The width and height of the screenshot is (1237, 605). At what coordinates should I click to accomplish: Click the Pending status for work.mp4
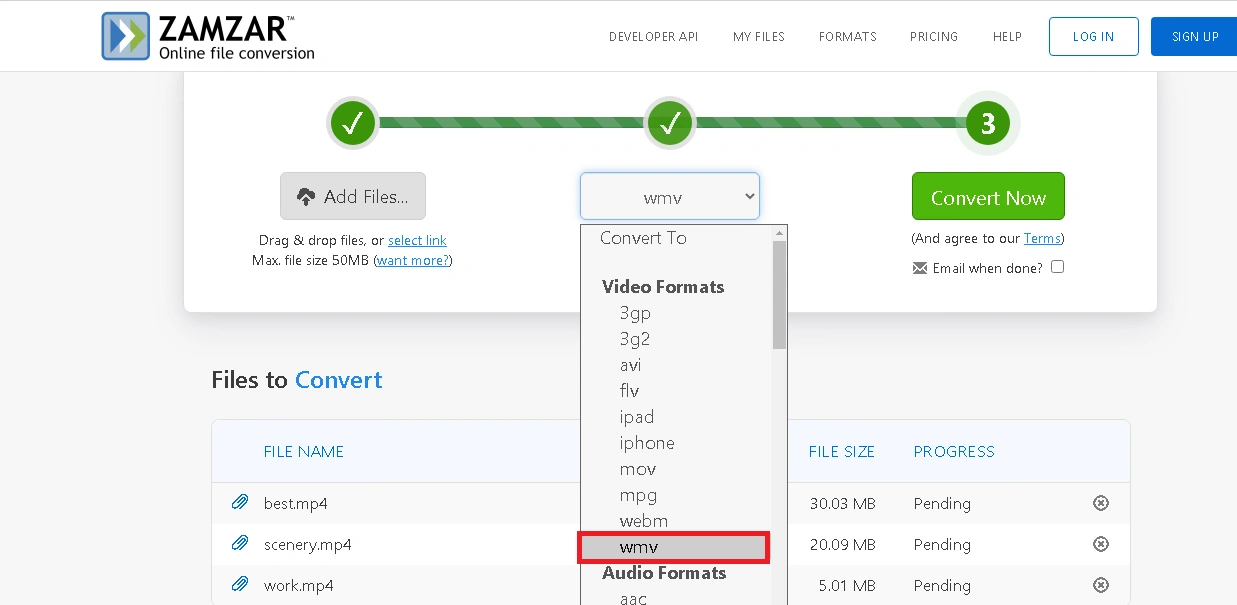tap(942, 585)
